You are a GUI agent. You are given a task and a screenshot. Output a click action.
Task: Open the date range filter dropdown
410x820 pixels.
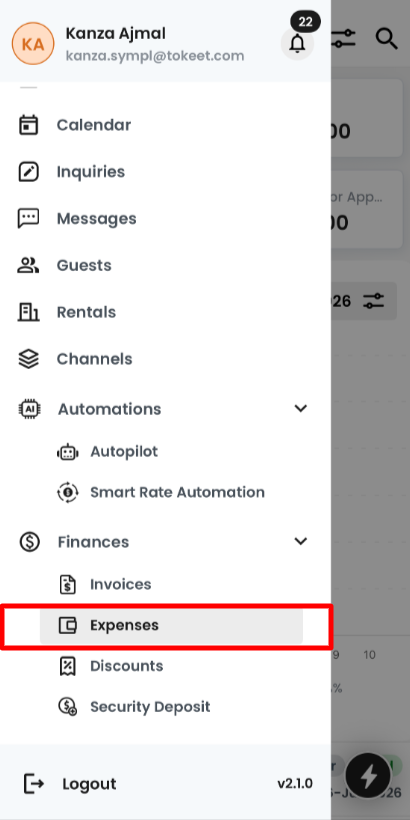pyautogui.click(x=364, y=301)
